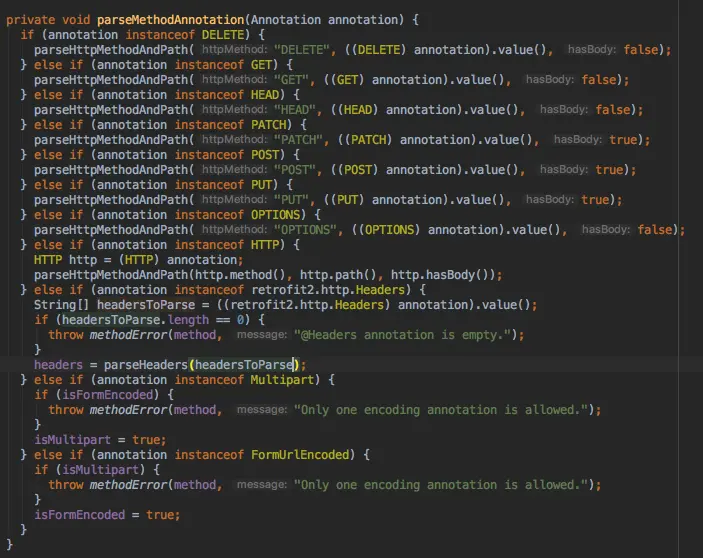The width and height of the screenshot is (703, 558).
Task: Click OPTIONS in the 'instanceof OPTIONS' condition
Action: (x=275, y=215)
